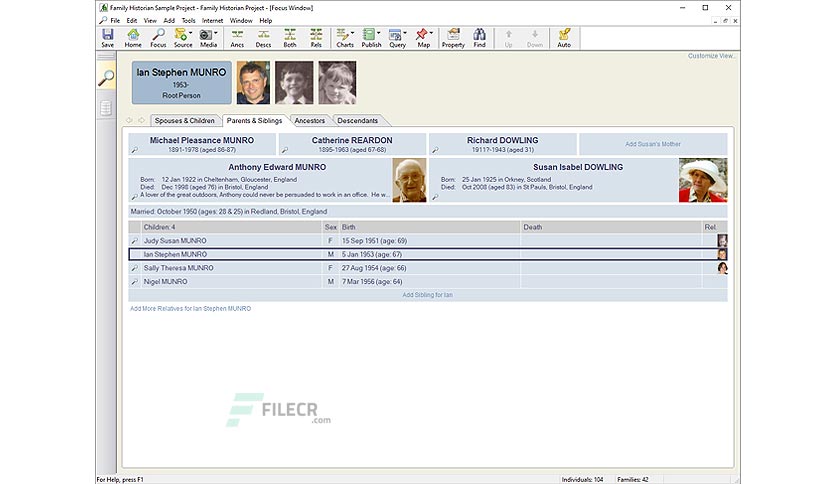Click Add Sibling for Ian link

click(x=428, y=295)
